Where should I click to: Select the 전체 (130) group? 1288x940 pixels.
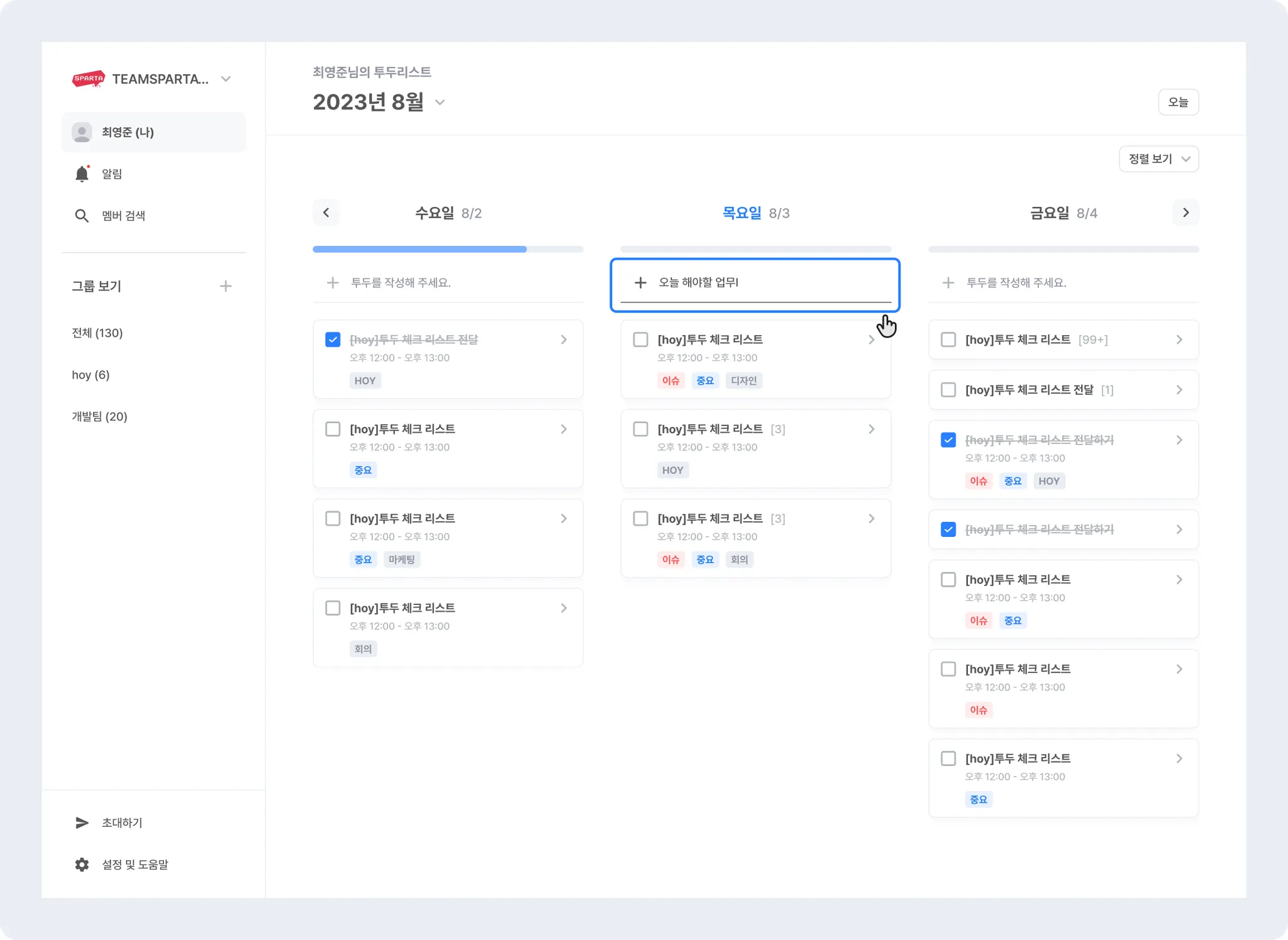coord(97,333)
